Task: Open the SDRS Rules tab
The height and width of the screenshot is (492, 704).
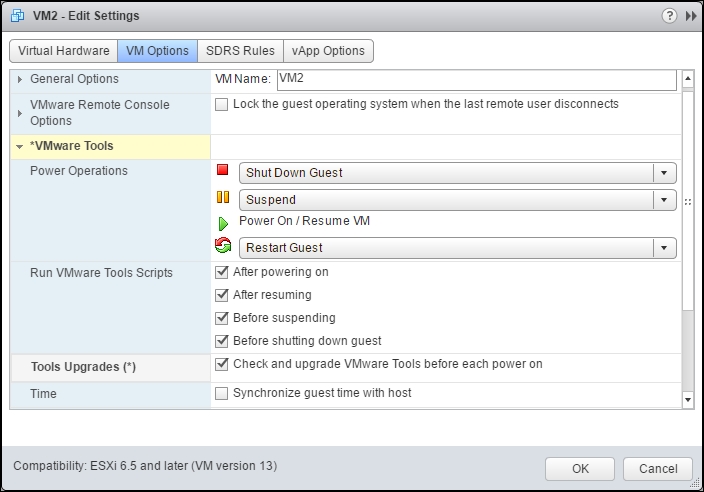Action: (x=240, y=51)
